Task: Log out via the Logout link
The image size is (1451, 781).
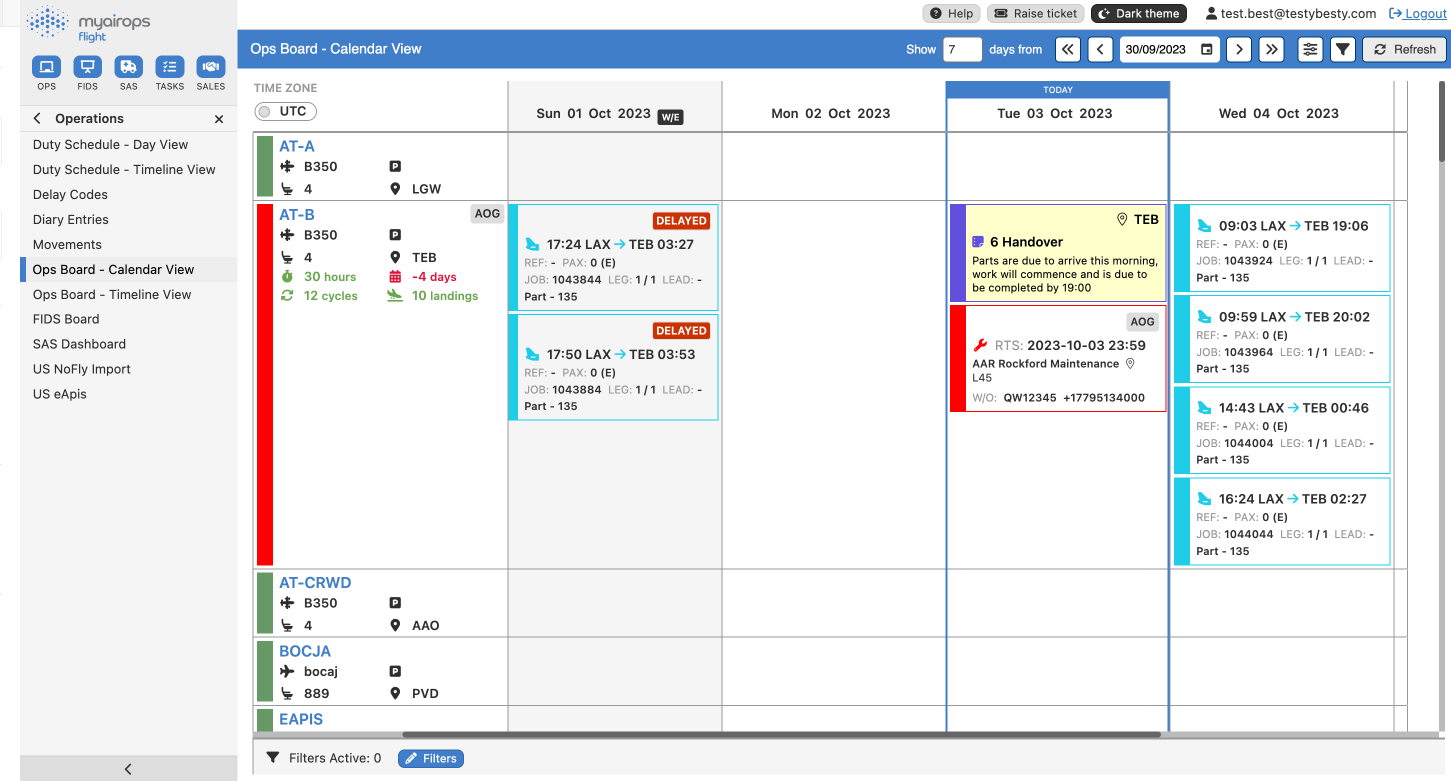Action: coord(1417,14)
